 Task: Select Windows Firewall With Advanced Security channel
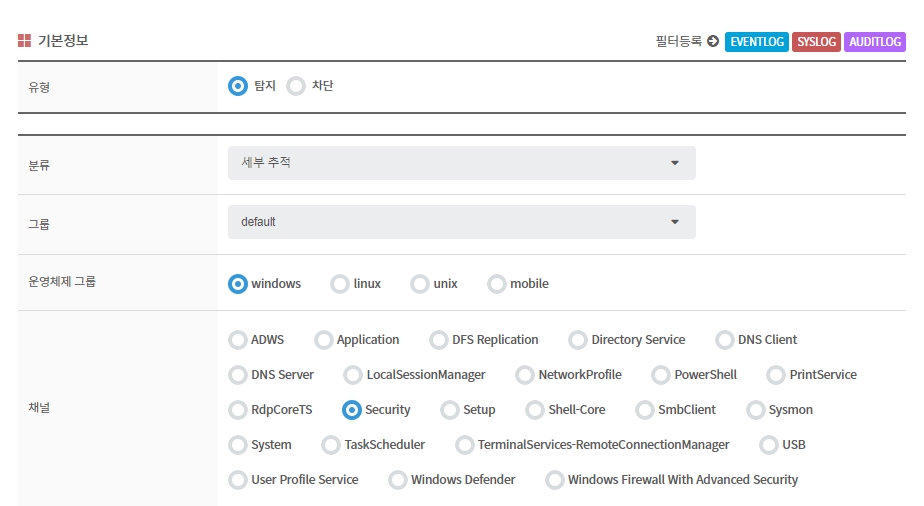tap(555, 480)
